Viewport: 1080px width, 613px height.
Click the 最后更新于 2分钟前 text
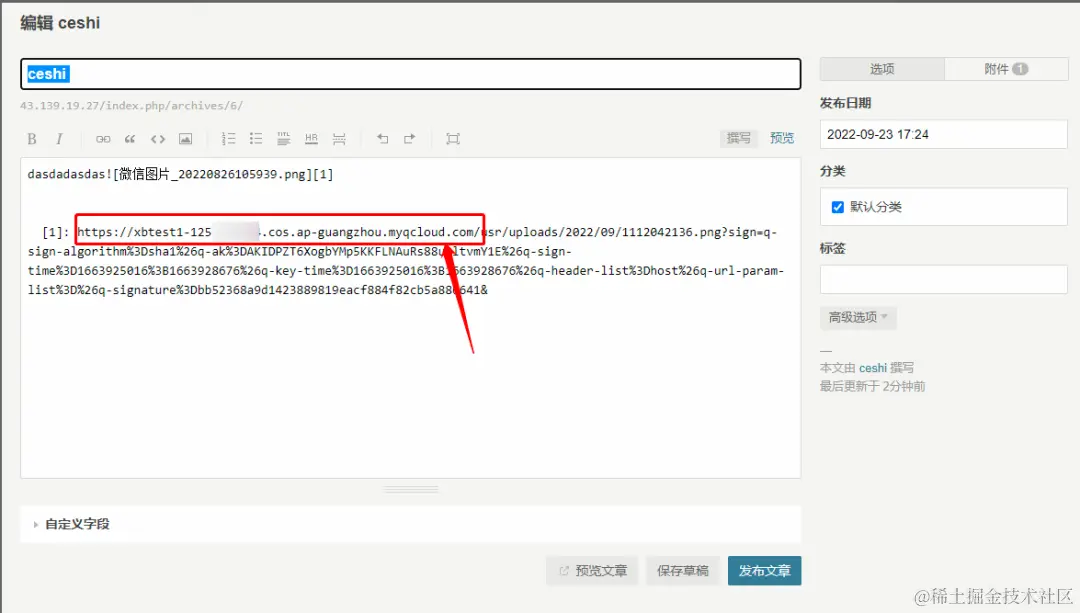[x=872, y=386]
